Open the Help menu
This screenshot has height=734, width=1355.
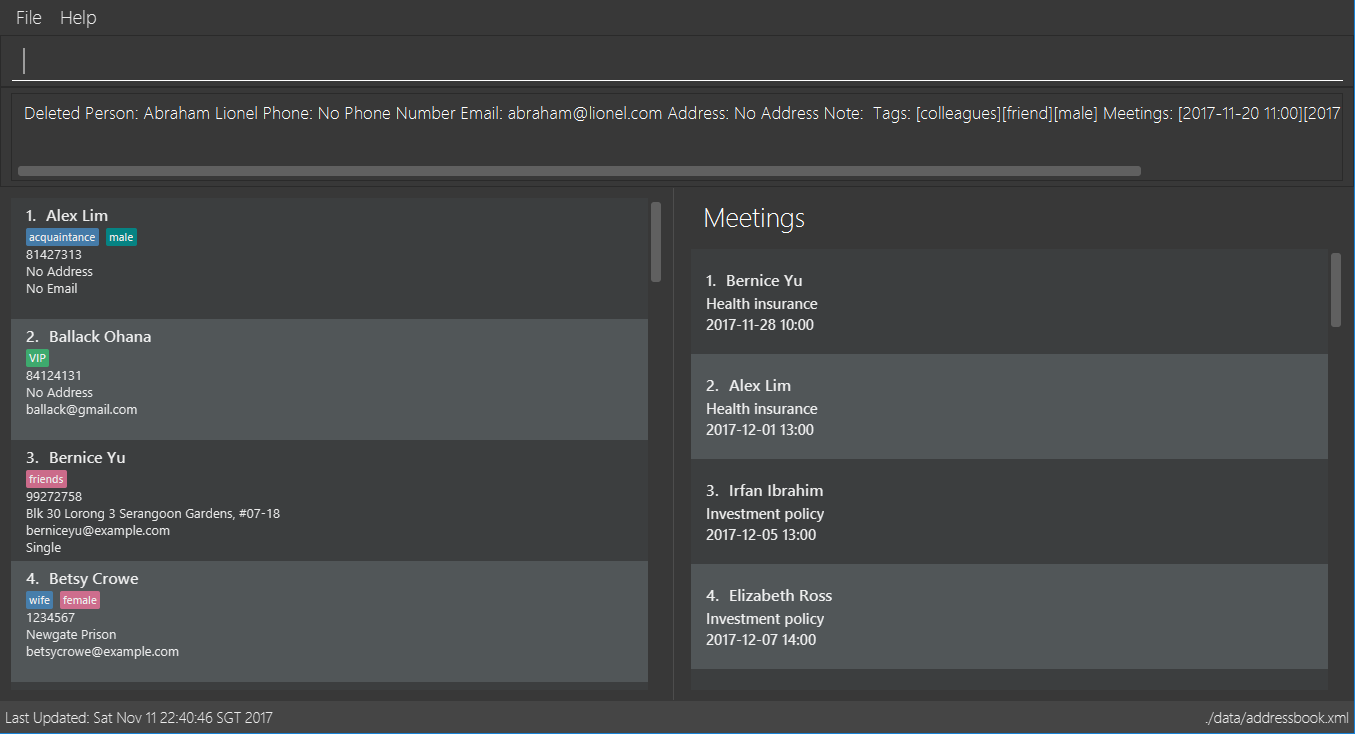78,18
